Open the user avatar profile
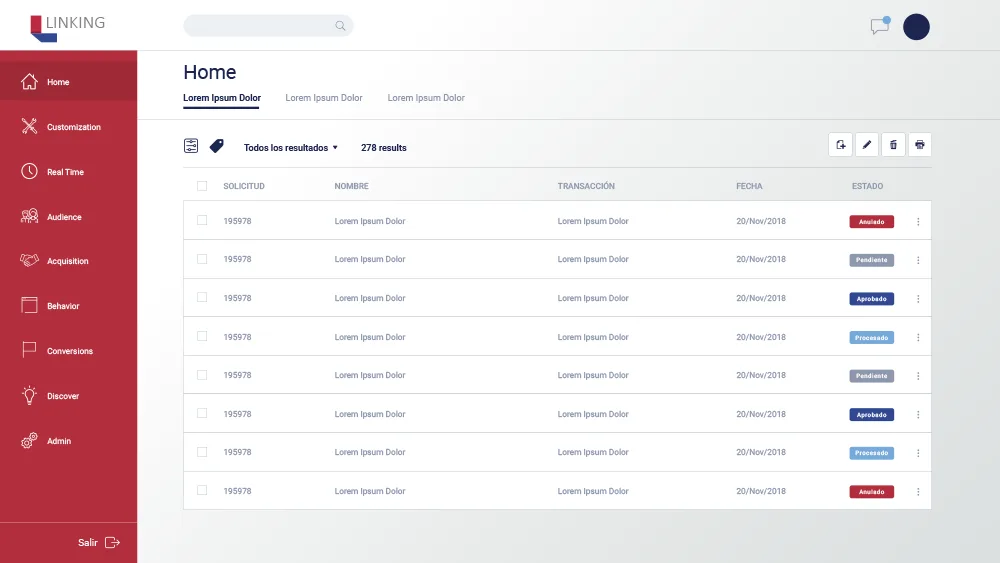The image size is (1000, 563). (916, 27)
